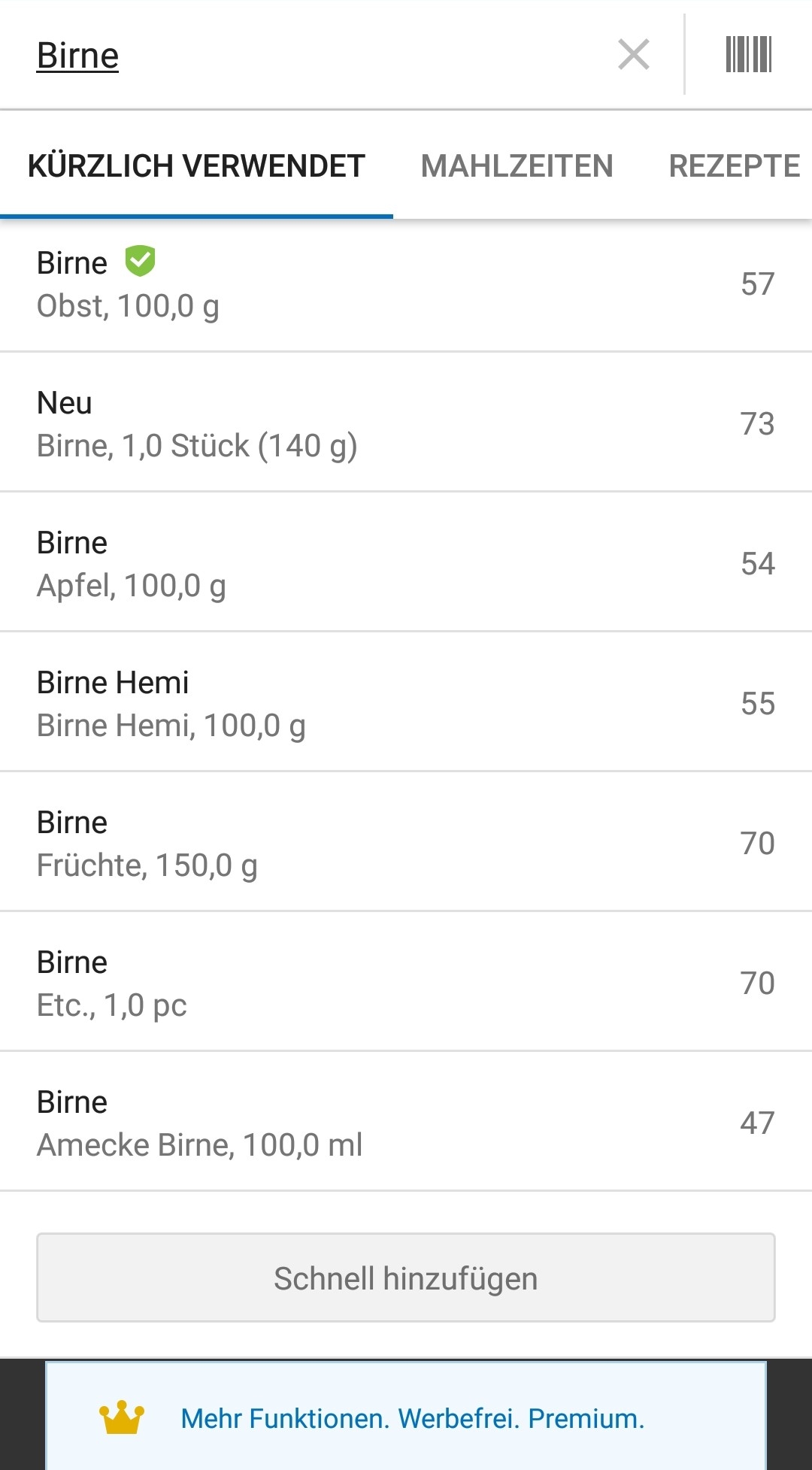Switch to the Mahlzeiten tab
The image size is (812, 1470).
[517, 166]
